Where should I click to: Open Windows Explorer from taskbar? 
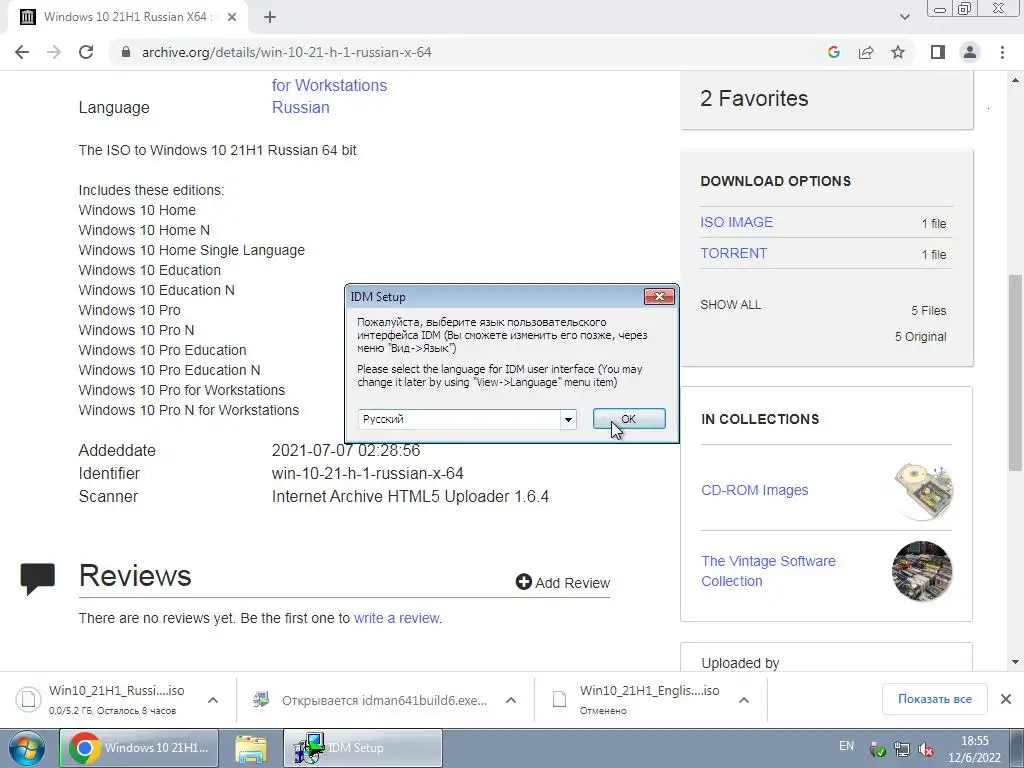coord(251,748)
